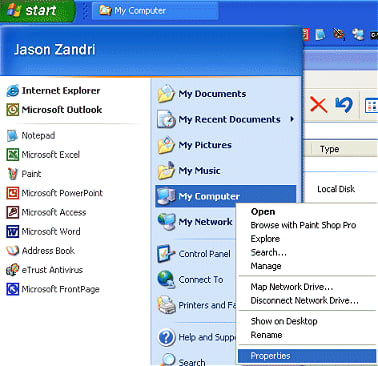The image size is (378, 366).
Task: Click the red X delete toolbar icon
Action: click(x=319, y=105)
